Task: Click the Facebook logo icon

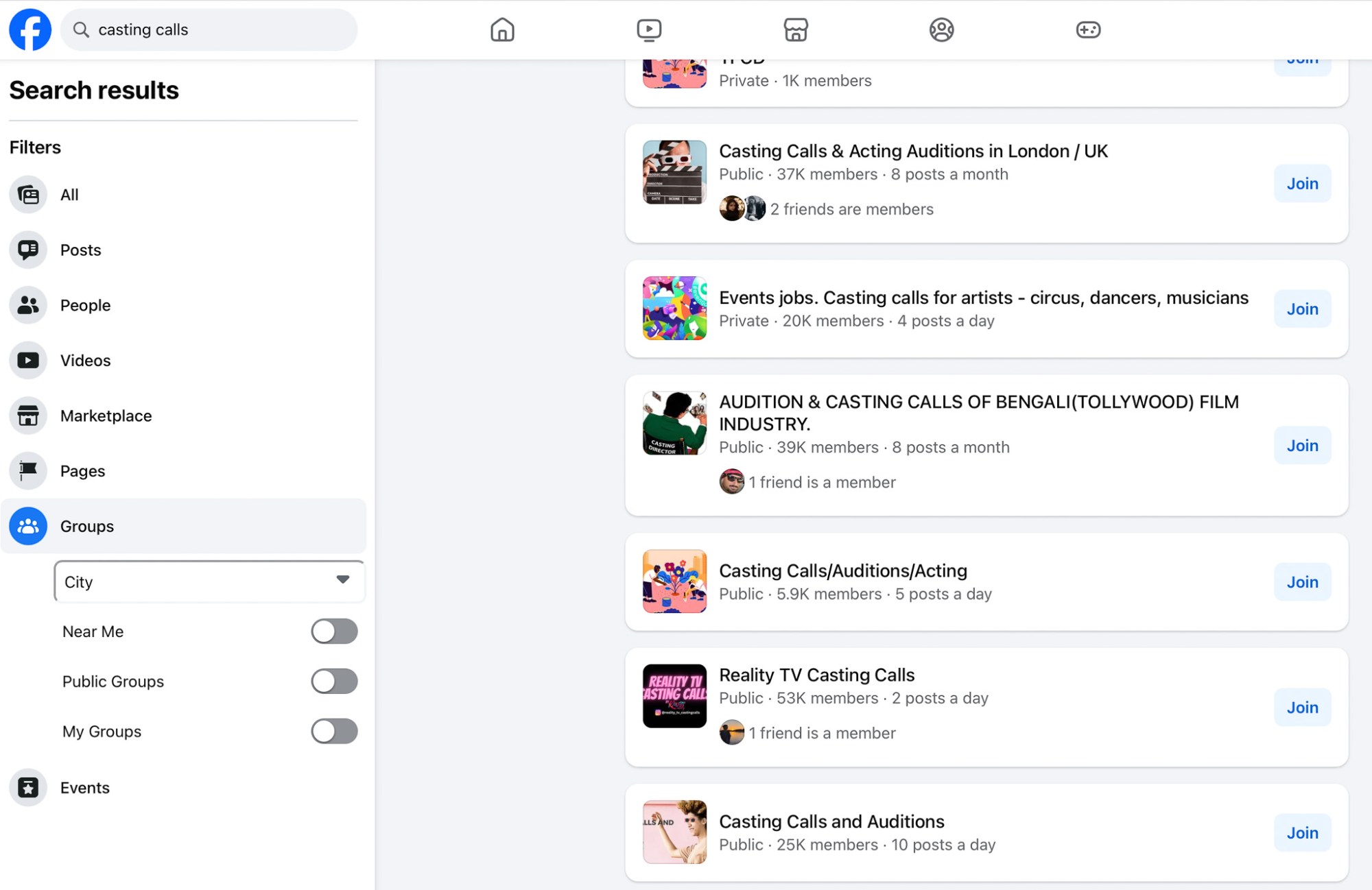Action: pos(30,29)
